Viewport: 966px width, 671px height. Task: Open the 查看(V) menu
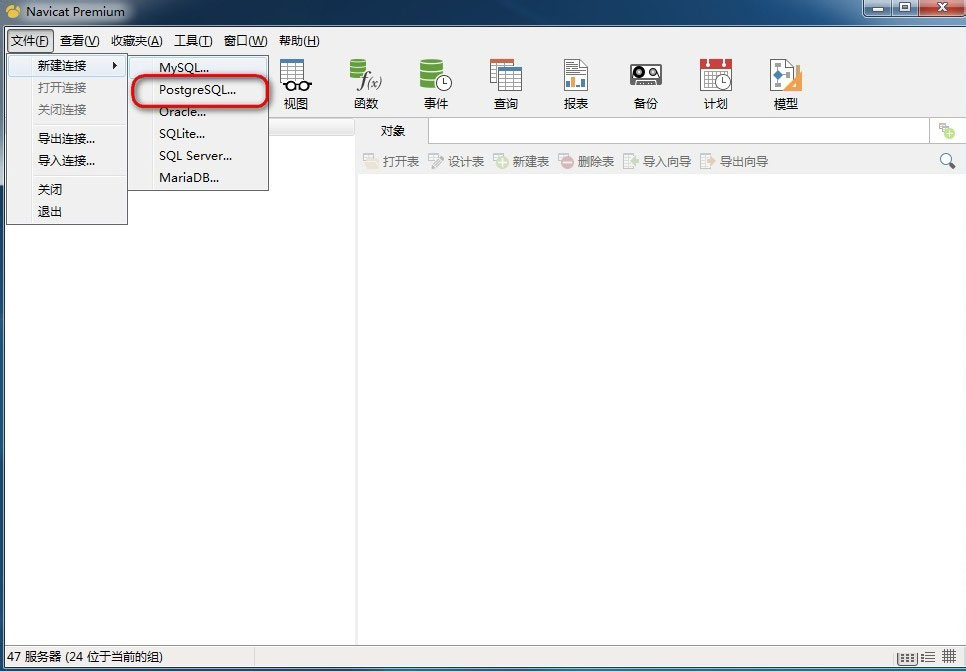click(79, 41)
